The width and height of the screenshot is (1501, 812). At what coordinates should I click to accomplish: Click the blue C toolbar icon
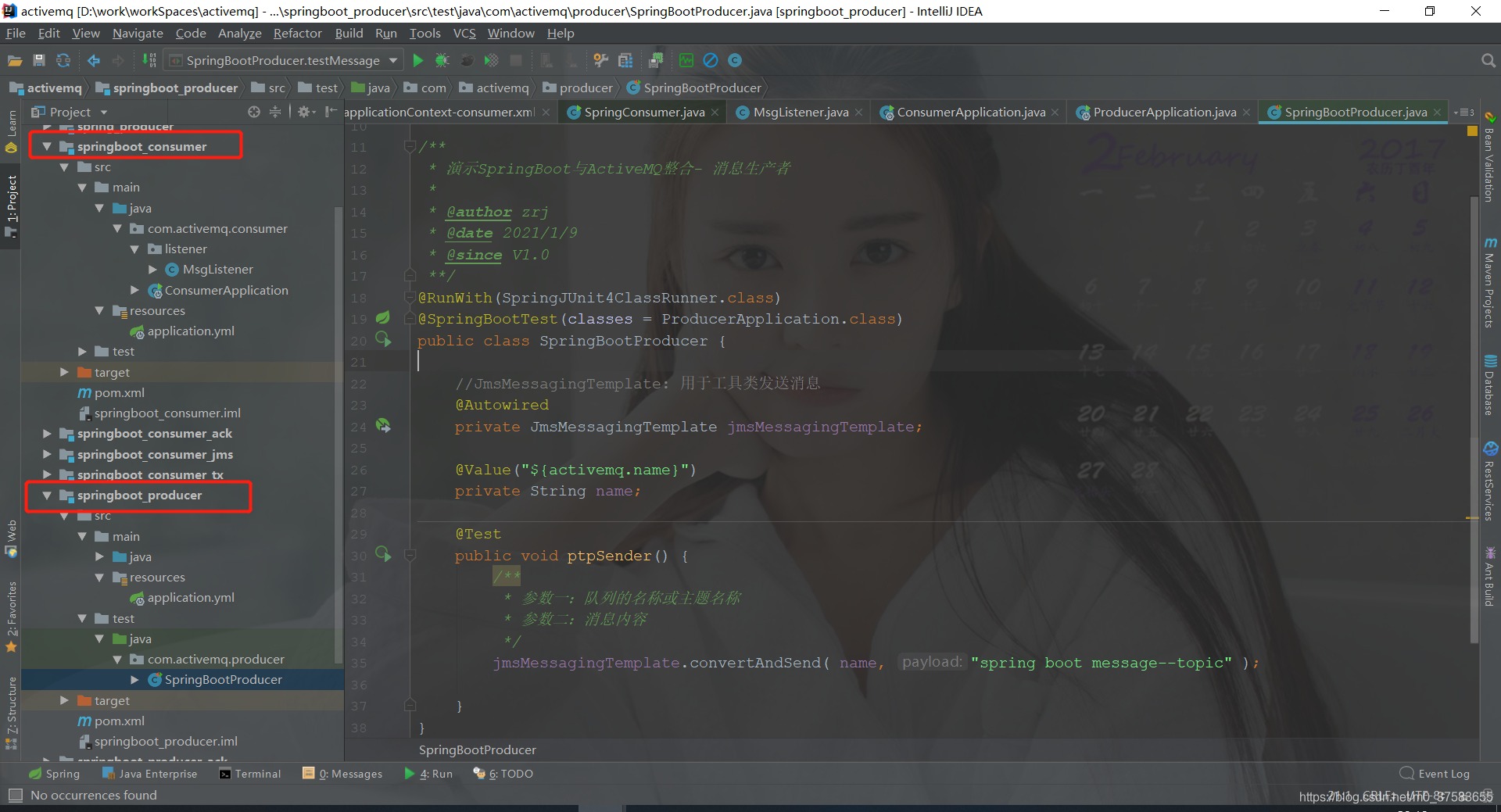point(735,60)
